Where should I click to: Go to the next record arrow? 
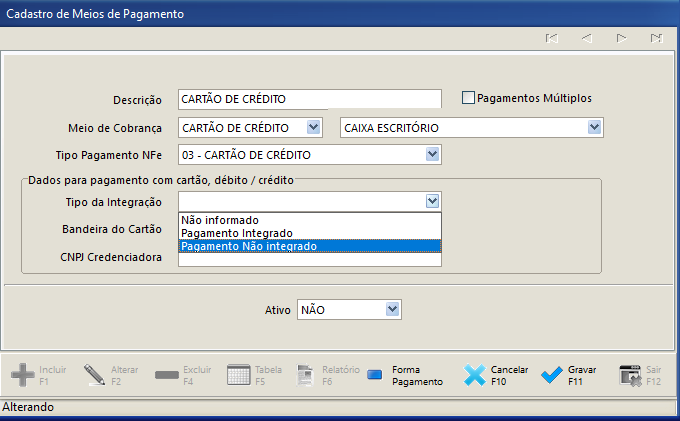click(621, 38)
